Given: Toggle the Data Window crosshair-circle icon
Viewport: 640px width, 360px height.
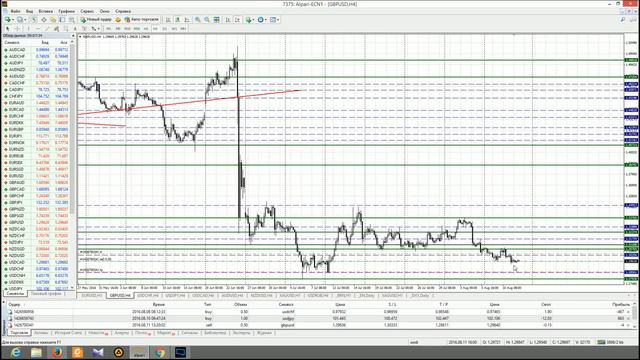Looking at the screenshot, I should [x=44, y=20].
